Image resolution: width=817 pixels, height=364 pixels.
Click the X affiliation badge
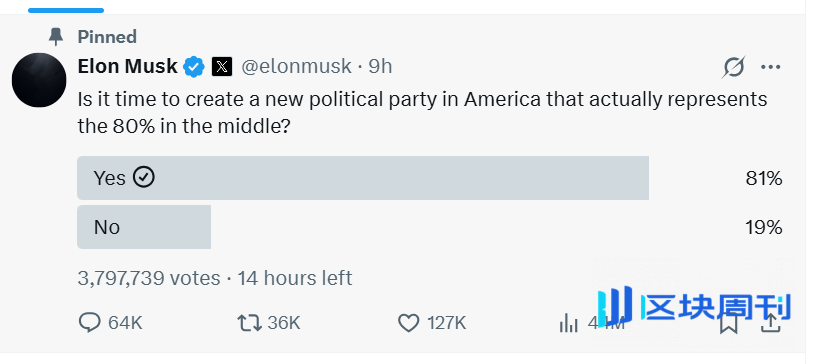click(222, 67)
